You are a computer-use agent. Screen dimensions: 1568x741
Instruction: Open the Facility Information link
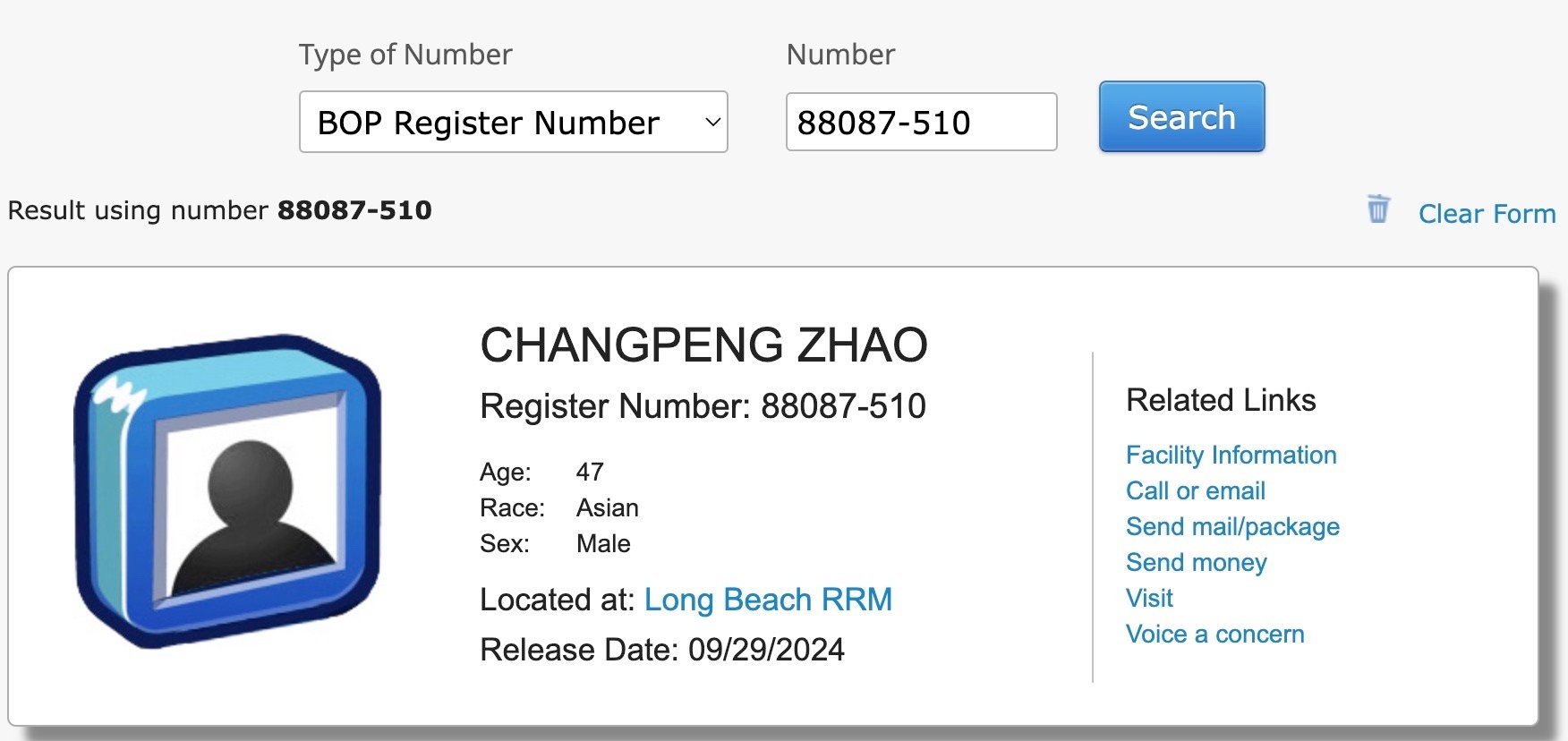[x=1231, y=455]
